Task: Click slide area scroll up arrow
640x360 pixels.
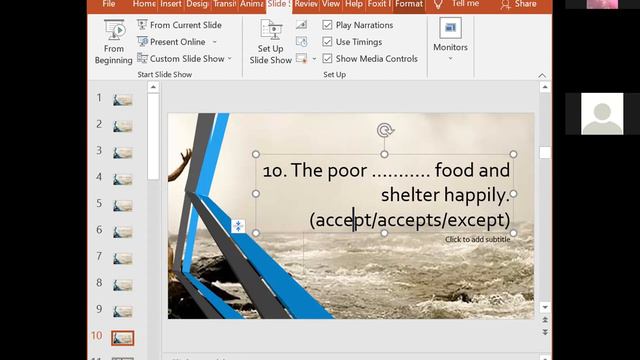Action: tap(545, 87)
